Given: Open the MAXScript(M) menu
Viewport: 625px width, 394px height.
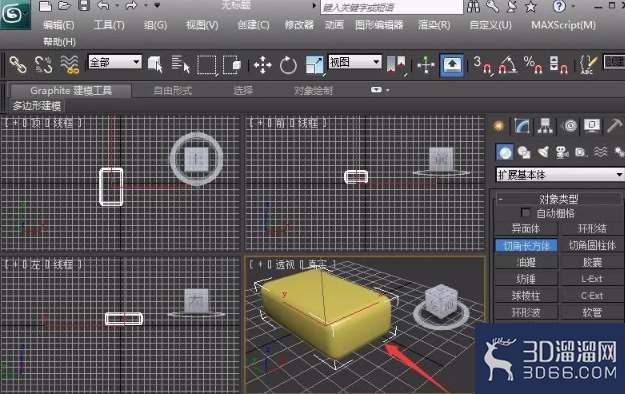Looking at the screenshot, I should [x=563, y=25].
